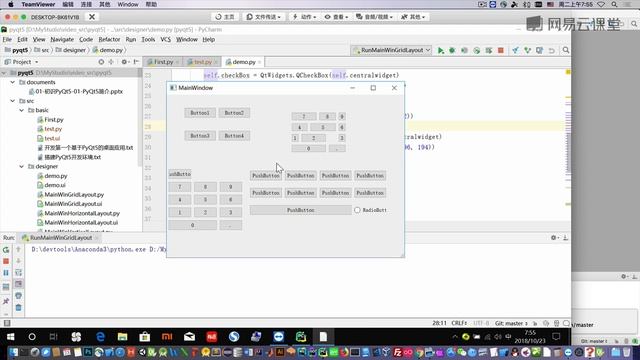Click the red Stop icon in top toolbar

tap(501, 50)
